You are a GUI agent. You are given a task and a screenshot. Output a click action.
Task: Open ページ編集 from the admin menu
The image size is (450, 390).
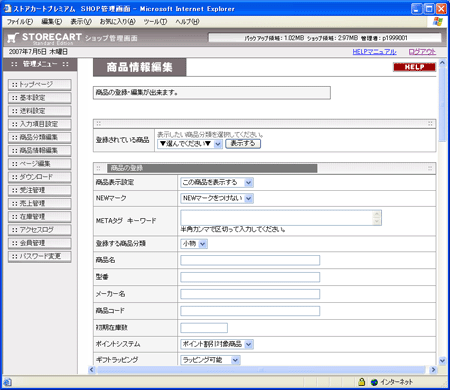(40, 164)
